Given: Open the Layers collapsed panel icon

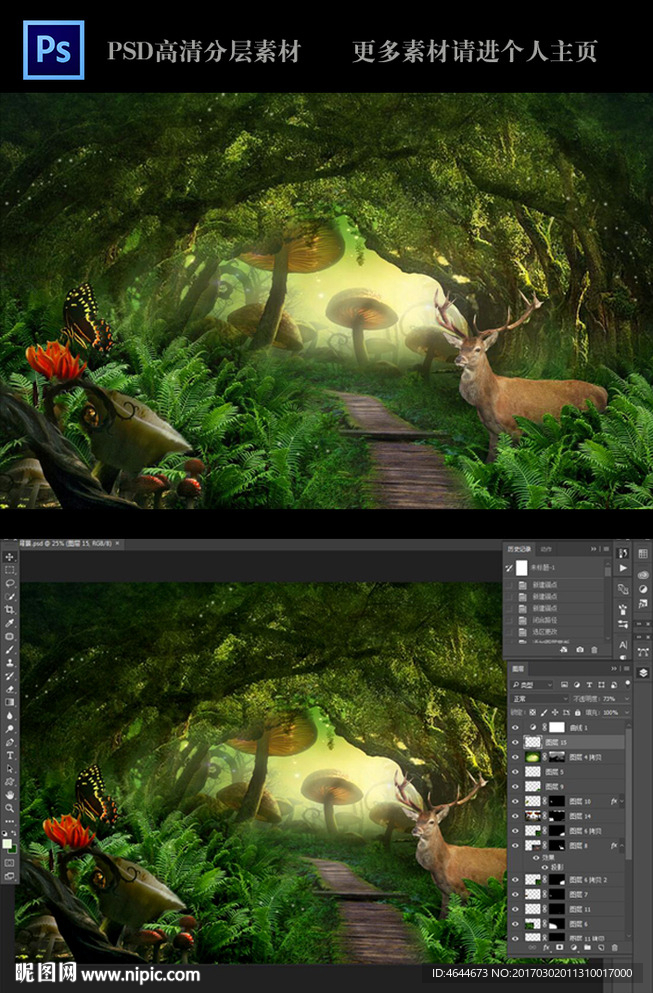Looking at the screenshot, I should click(643, 673).
